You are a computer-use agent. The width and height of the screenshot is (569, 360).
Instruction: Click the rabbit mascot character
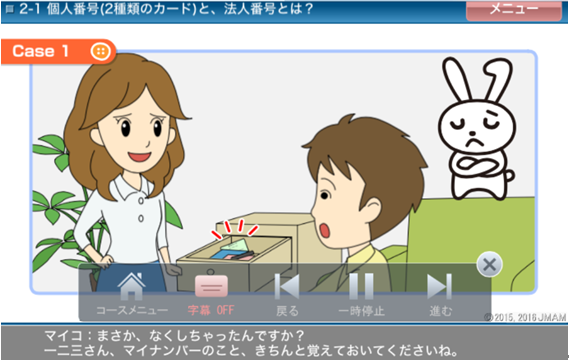tap(476, 129)
